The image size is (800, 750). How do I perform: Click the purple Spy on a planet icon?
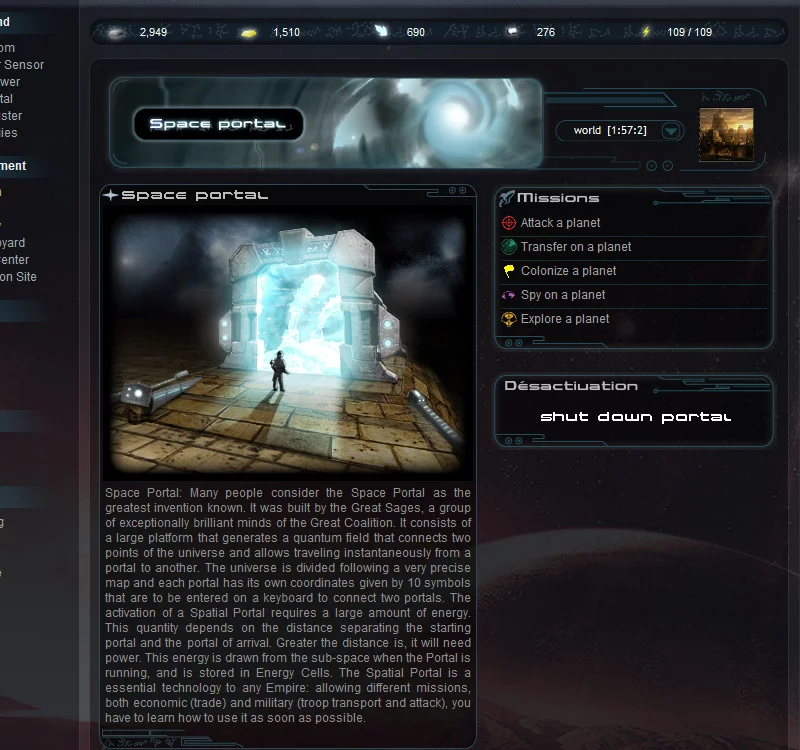coord(509,295)
